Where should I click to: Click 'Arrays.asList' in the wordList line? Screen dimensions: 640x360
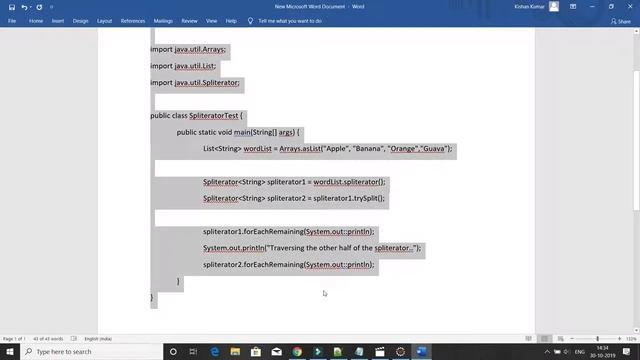pos(300,149)
